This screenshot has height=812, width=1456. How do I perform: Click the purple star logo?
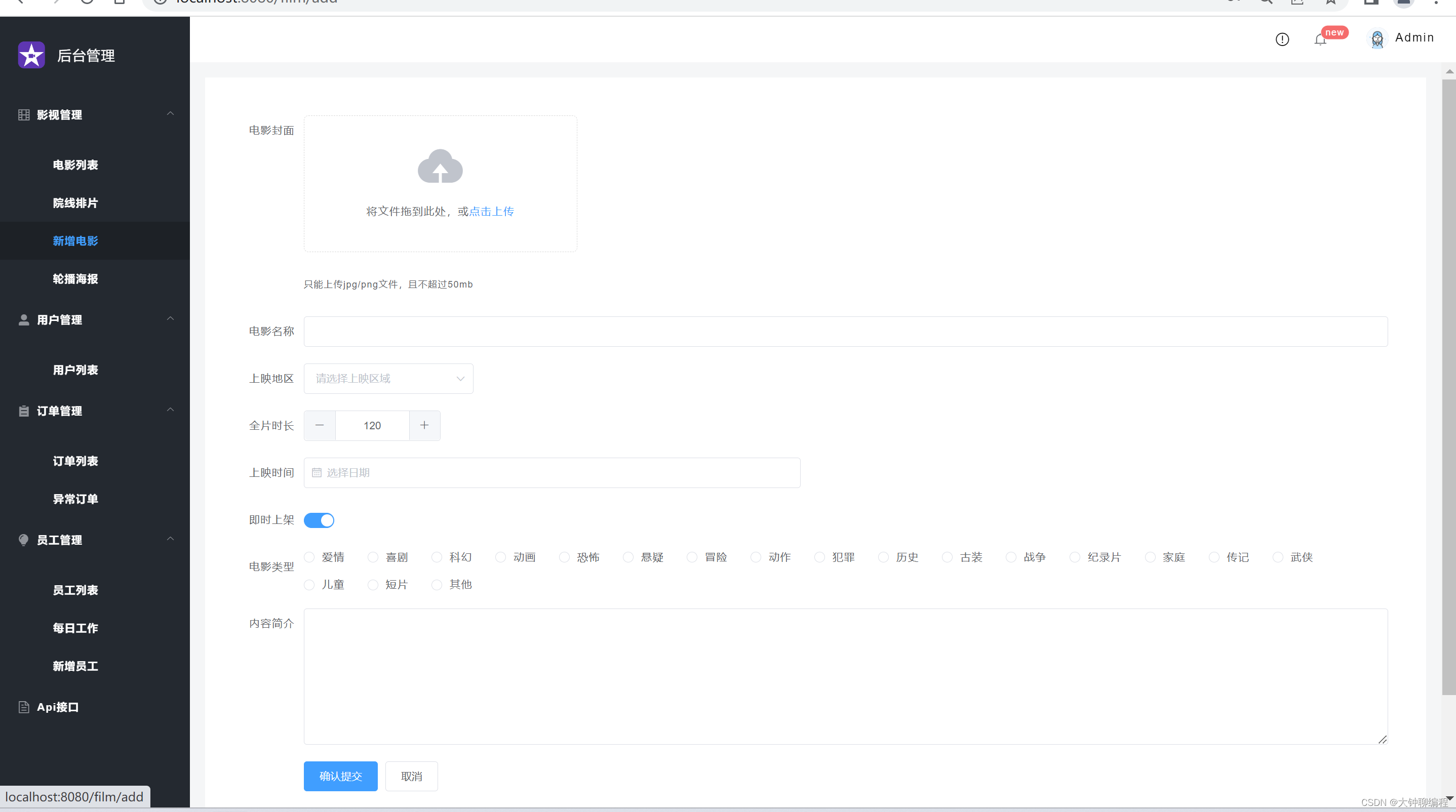pyautogui.click(x=31, y=55)
